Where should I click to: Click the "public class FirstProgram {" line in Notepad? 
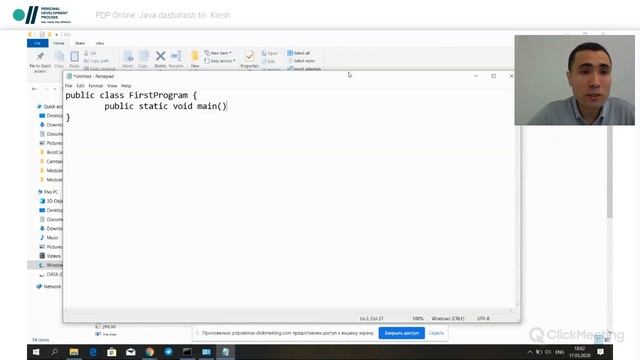[131, 95]
